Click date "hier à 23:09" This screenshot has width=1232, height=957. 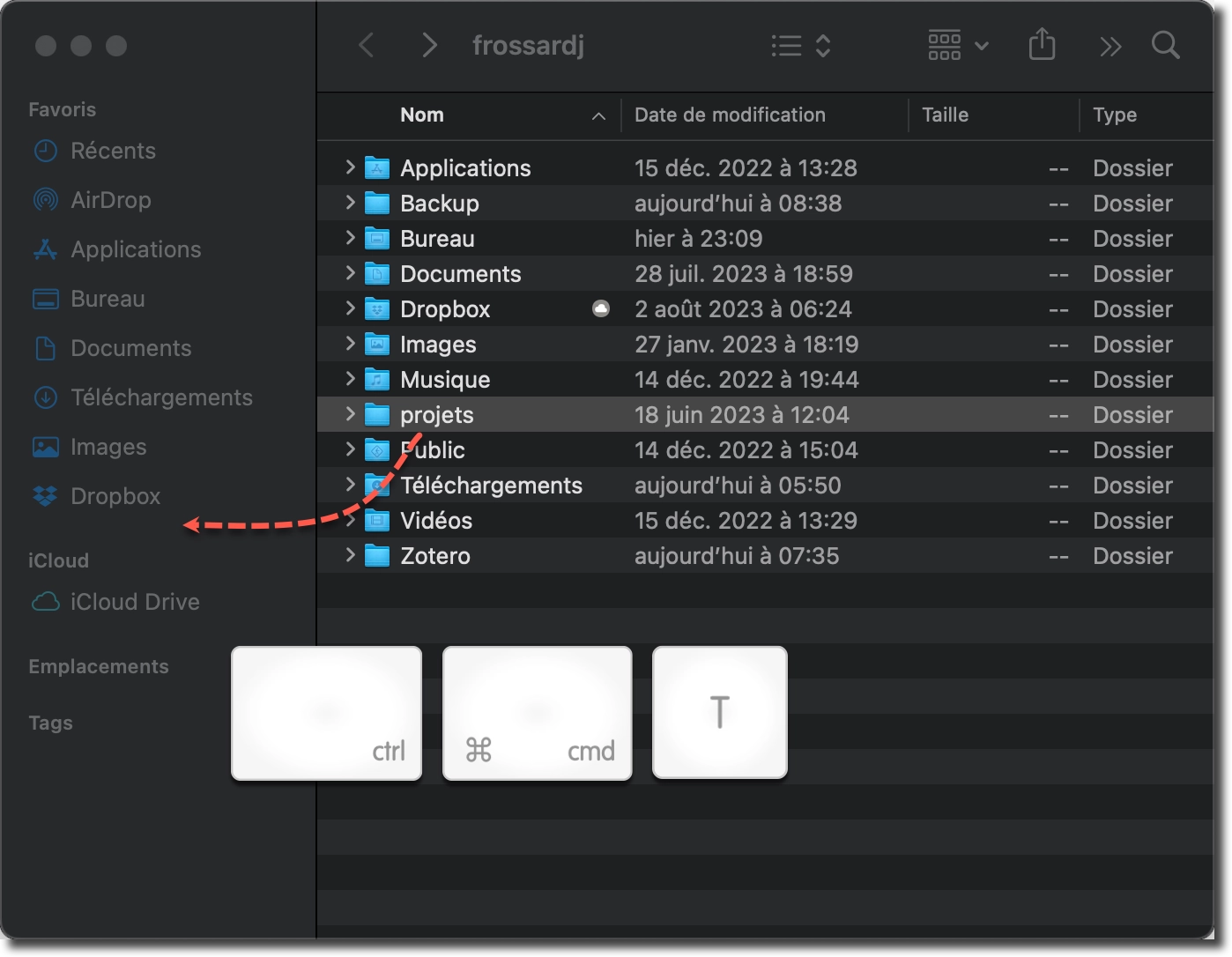(x=699, y=239)
